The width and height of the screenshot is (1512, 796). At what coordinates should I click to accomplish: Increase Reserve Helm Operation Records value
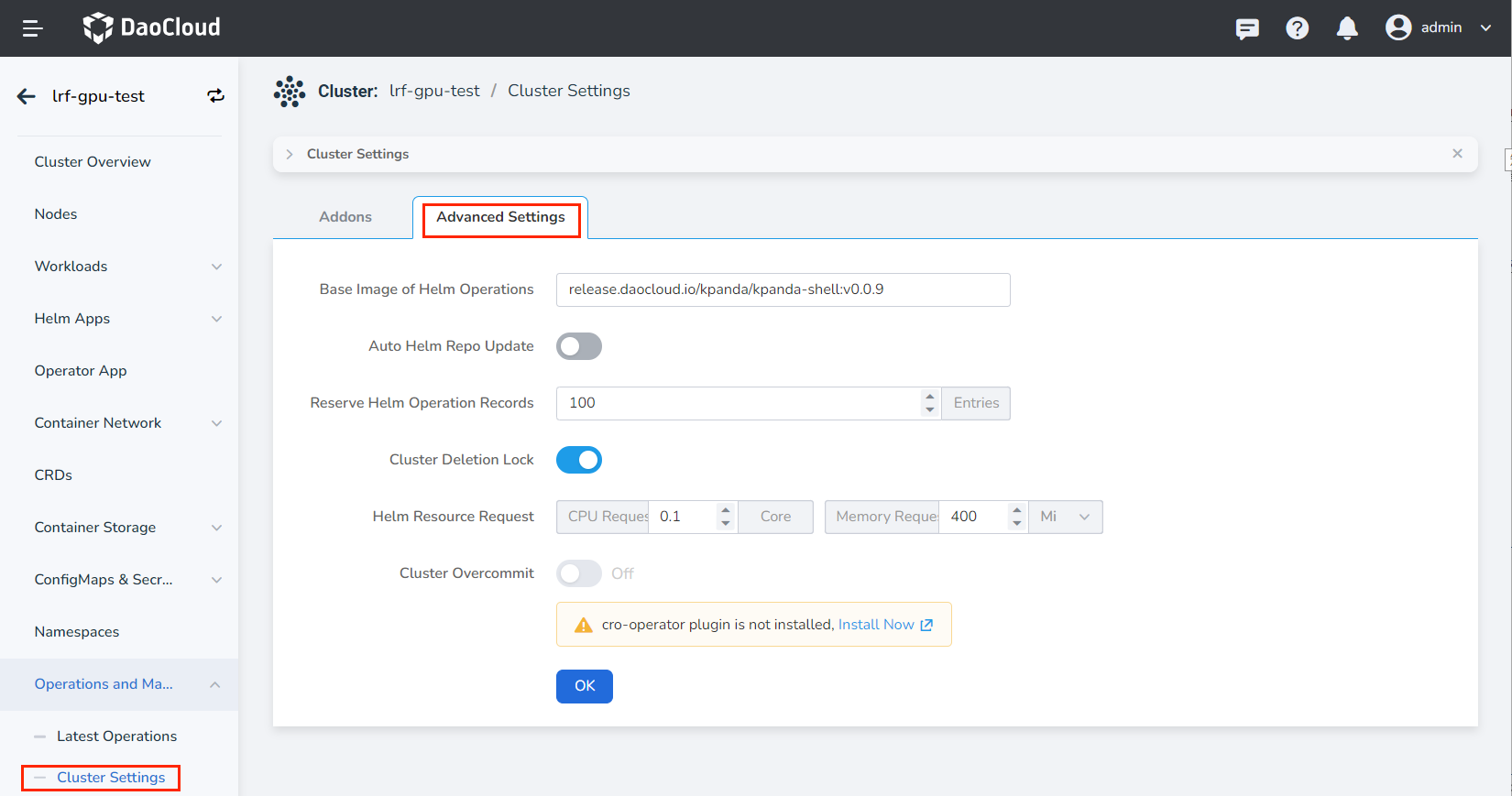tap(929, 397)
